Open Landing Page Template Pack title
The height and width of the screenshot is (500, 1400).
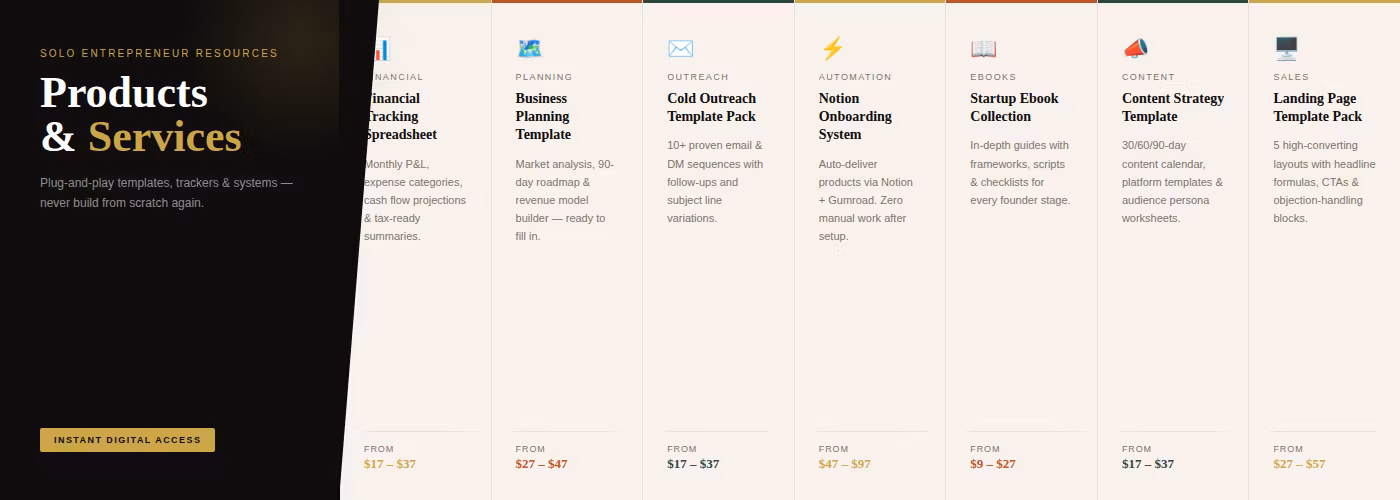tap(1317, 107)
